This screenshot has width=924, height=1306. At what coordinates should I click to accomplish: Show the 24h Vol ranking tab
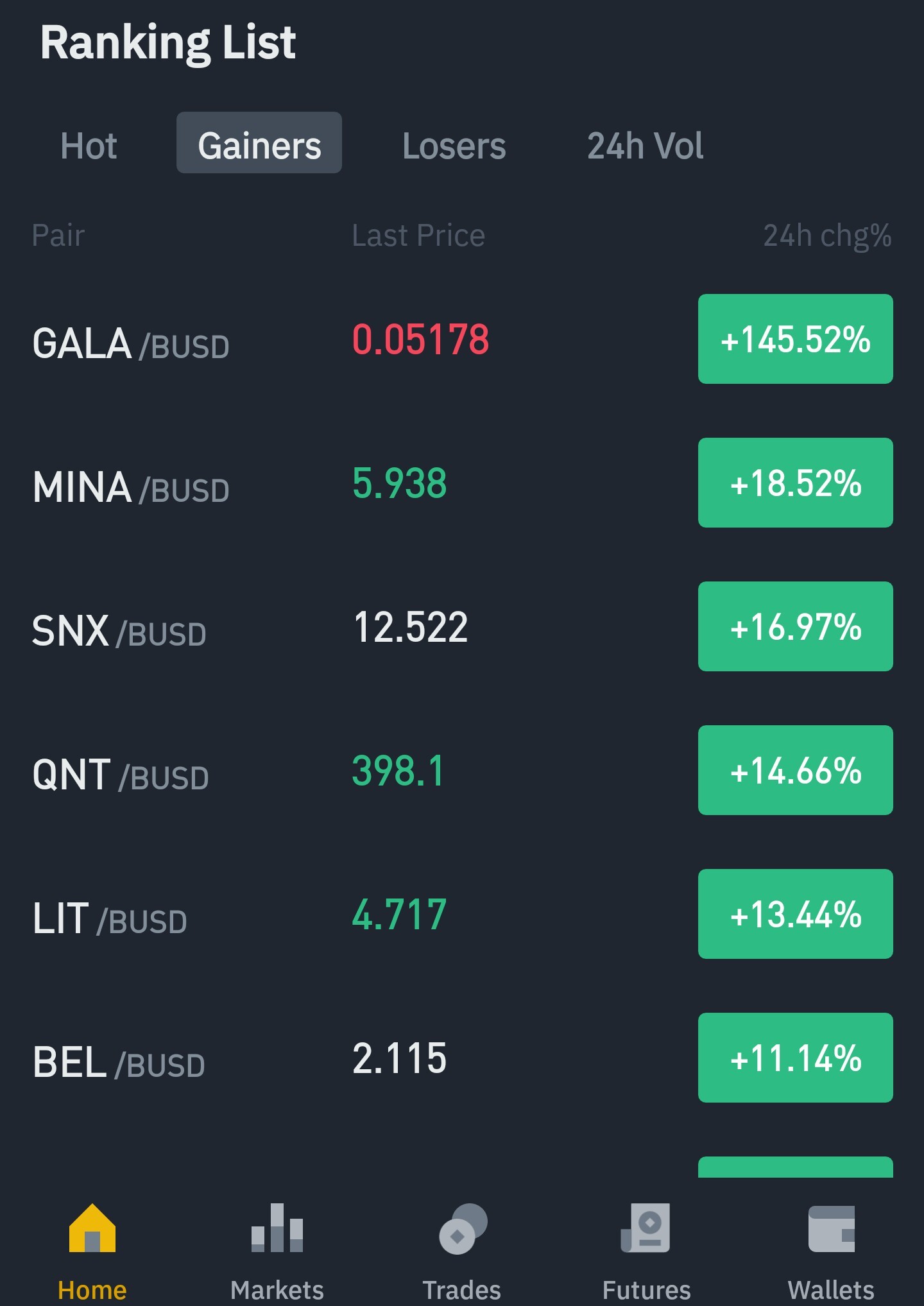pyautogui.click(x=646, y=146)
